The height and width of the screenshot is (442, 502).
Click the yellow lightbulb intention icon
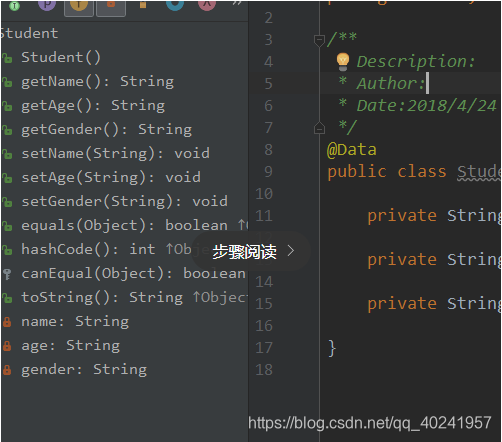coord(343,62)
